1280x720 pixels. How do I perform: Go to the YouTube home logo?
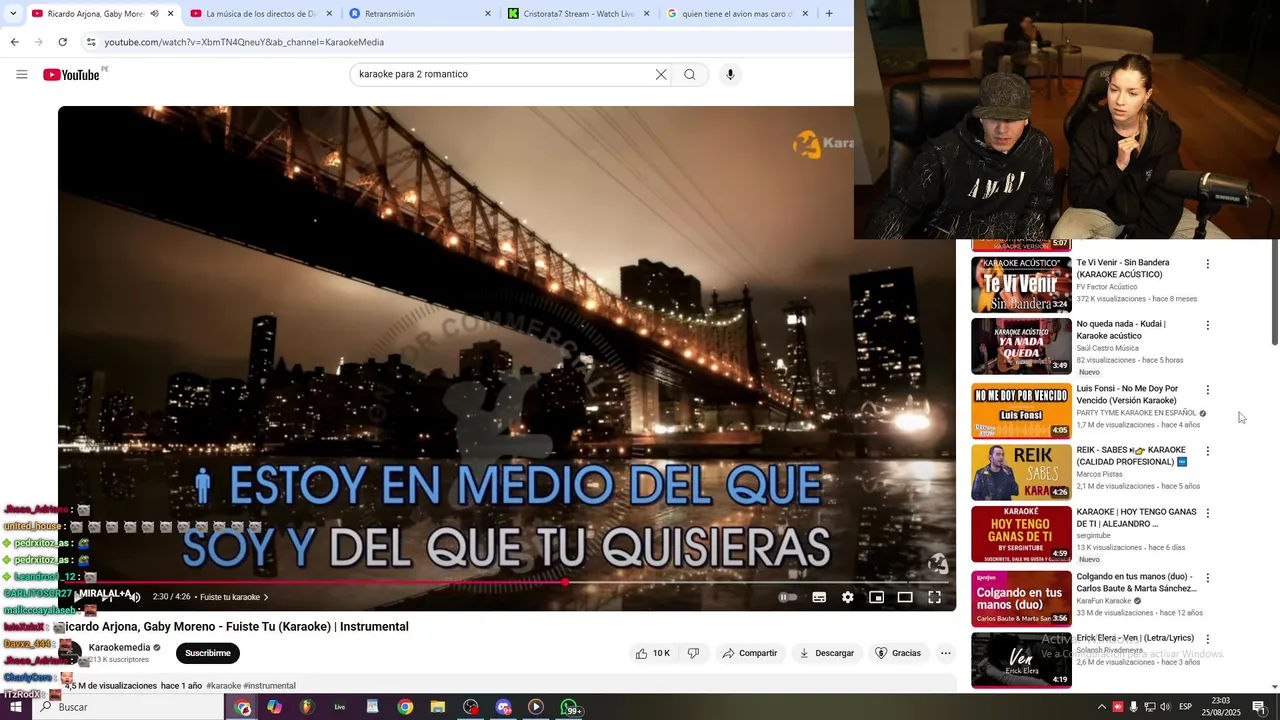click(72, 75)
